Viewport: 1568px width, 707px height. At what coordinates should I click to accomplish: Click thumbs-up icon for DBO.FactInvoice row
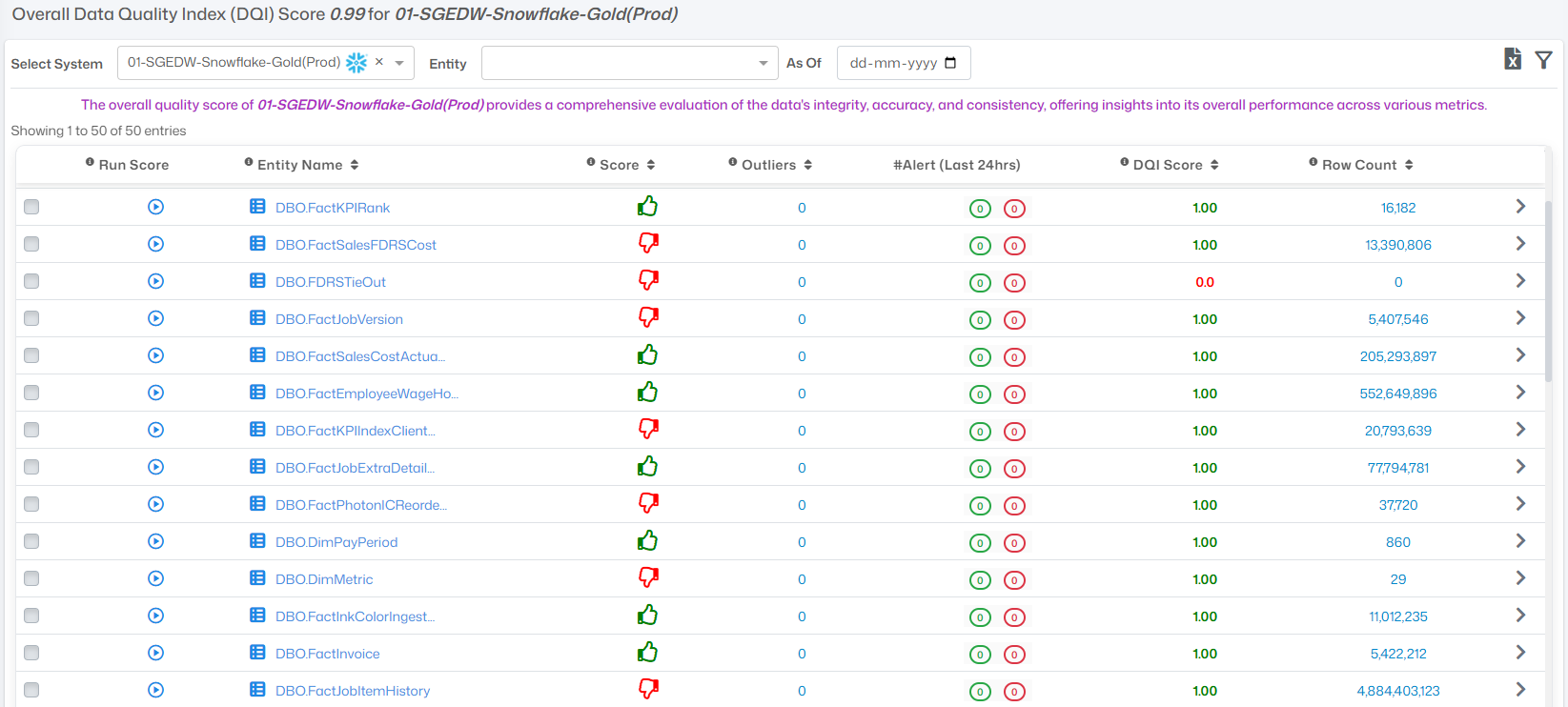tap(648, 652)
